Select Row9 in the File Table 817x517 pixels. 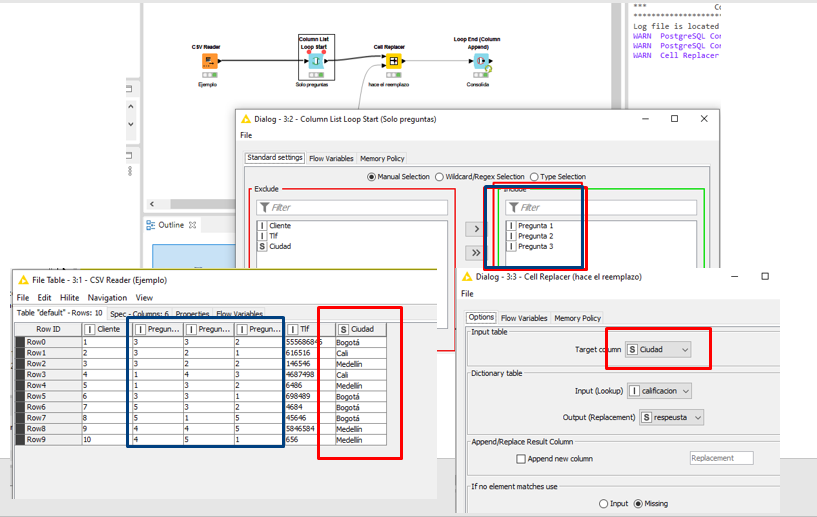click(48, 440)
